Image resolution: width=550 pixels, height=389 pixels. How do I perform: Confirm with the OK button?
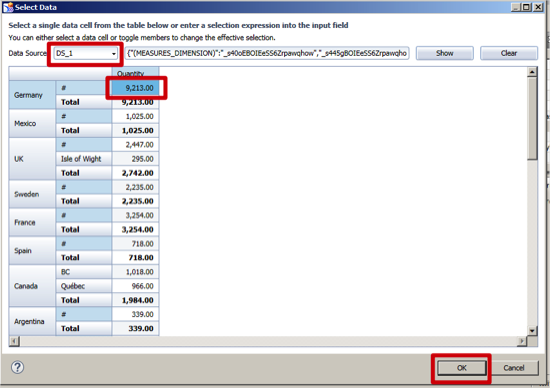click(x=462, y=368)
